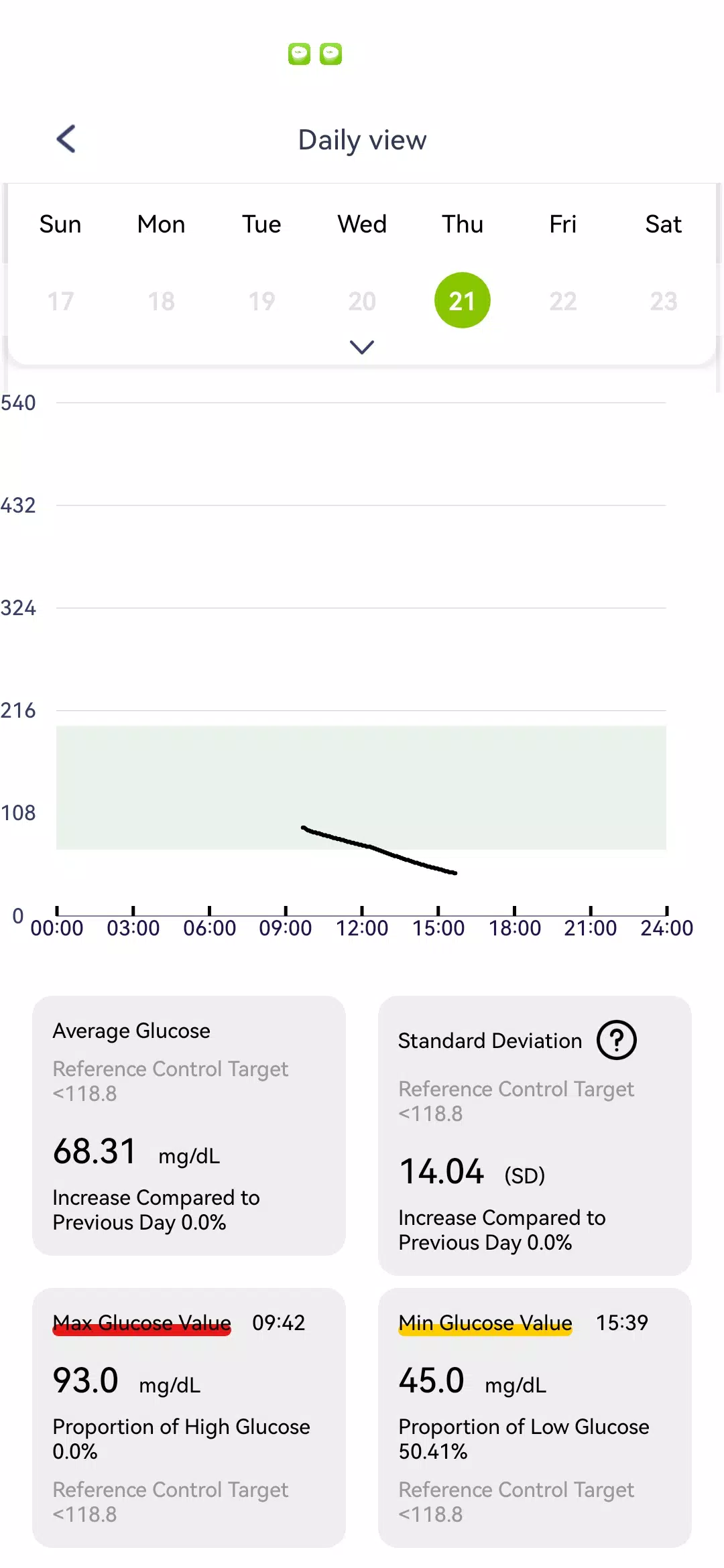
Task: Select Sunday the 17th
Action: coord(60,301)
